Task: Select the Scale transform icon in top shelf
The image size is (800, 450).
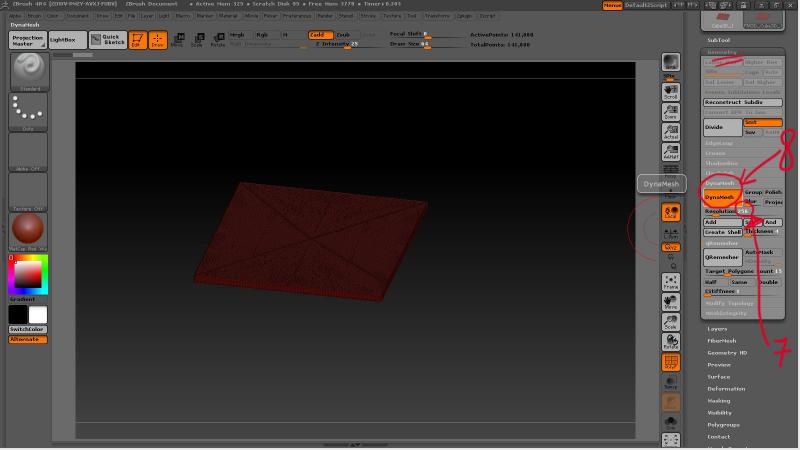Action: 197,40
